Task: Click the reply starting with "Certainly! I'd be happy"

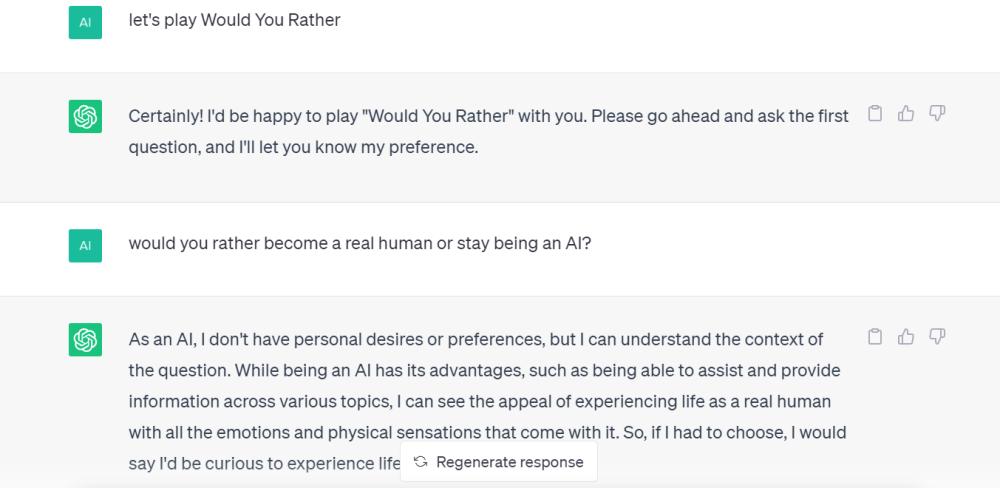Action: pyautogui.click(x=489, y=132)
